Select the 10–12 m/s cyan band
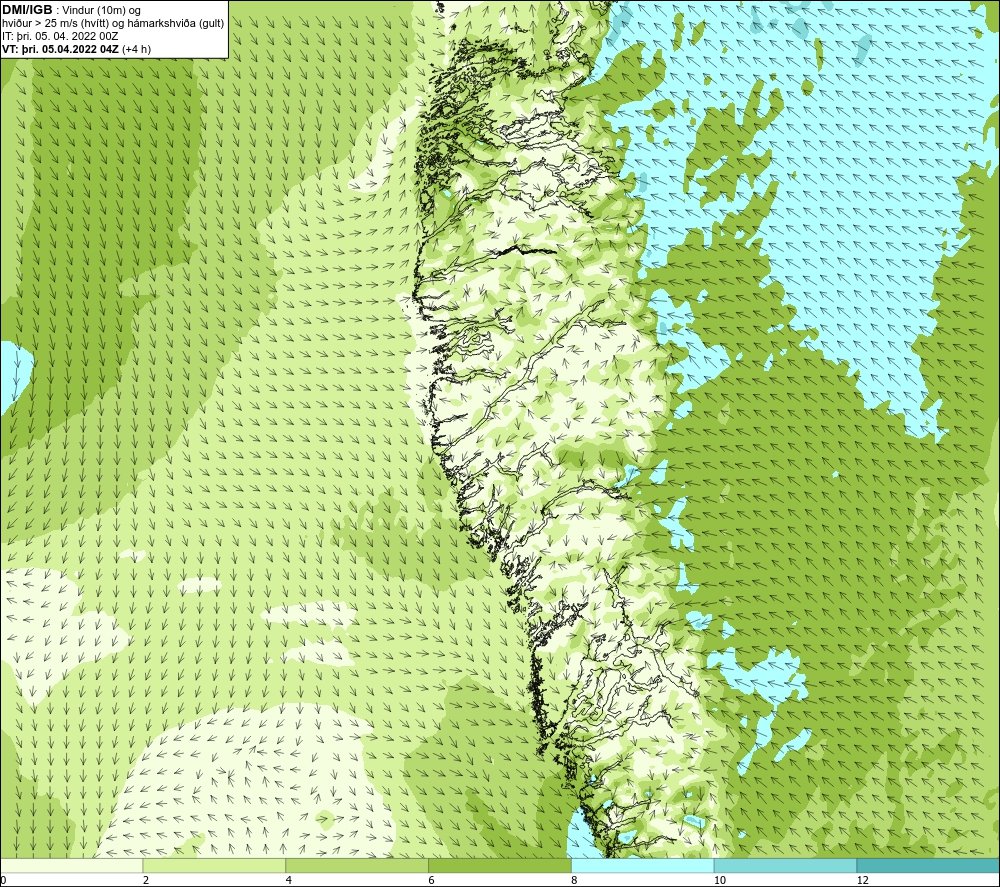Image resolution: width=1000 pixels, height=887 pixels. [786, 865]
